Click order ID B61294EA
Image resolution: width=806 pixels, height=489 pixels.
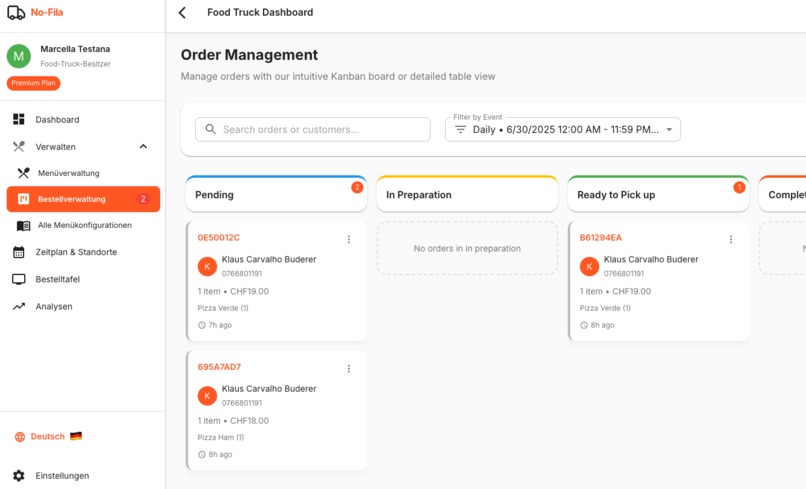pos(600,238)
